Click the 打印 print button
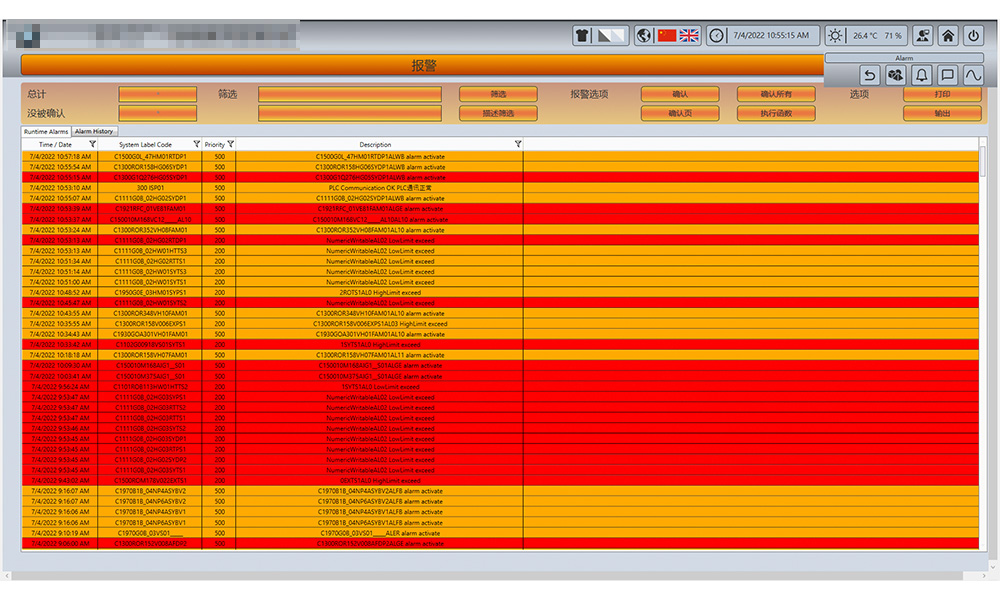The width and height of the screenshot is (1000, 600). click(x=942, y=94)
